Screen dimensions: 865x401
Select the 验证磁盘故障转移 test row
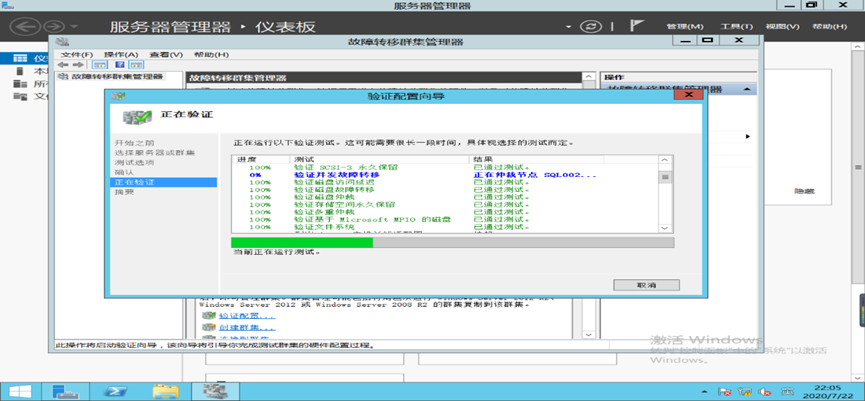445,190
